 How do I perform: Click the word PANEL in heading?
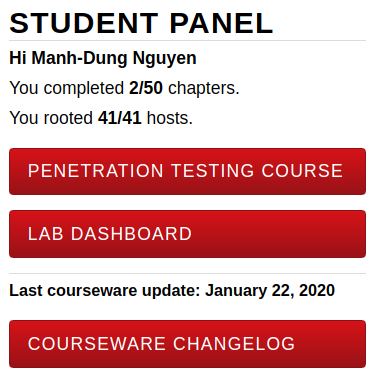point(222,23)
